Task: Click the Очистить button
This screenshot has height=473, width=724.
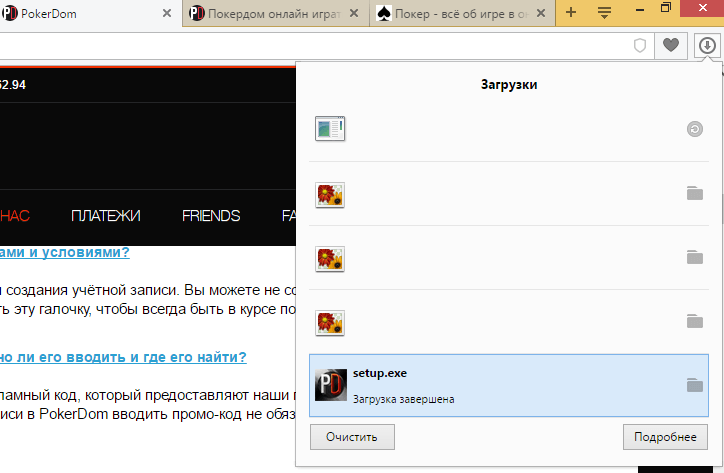Action: (353, 437)
